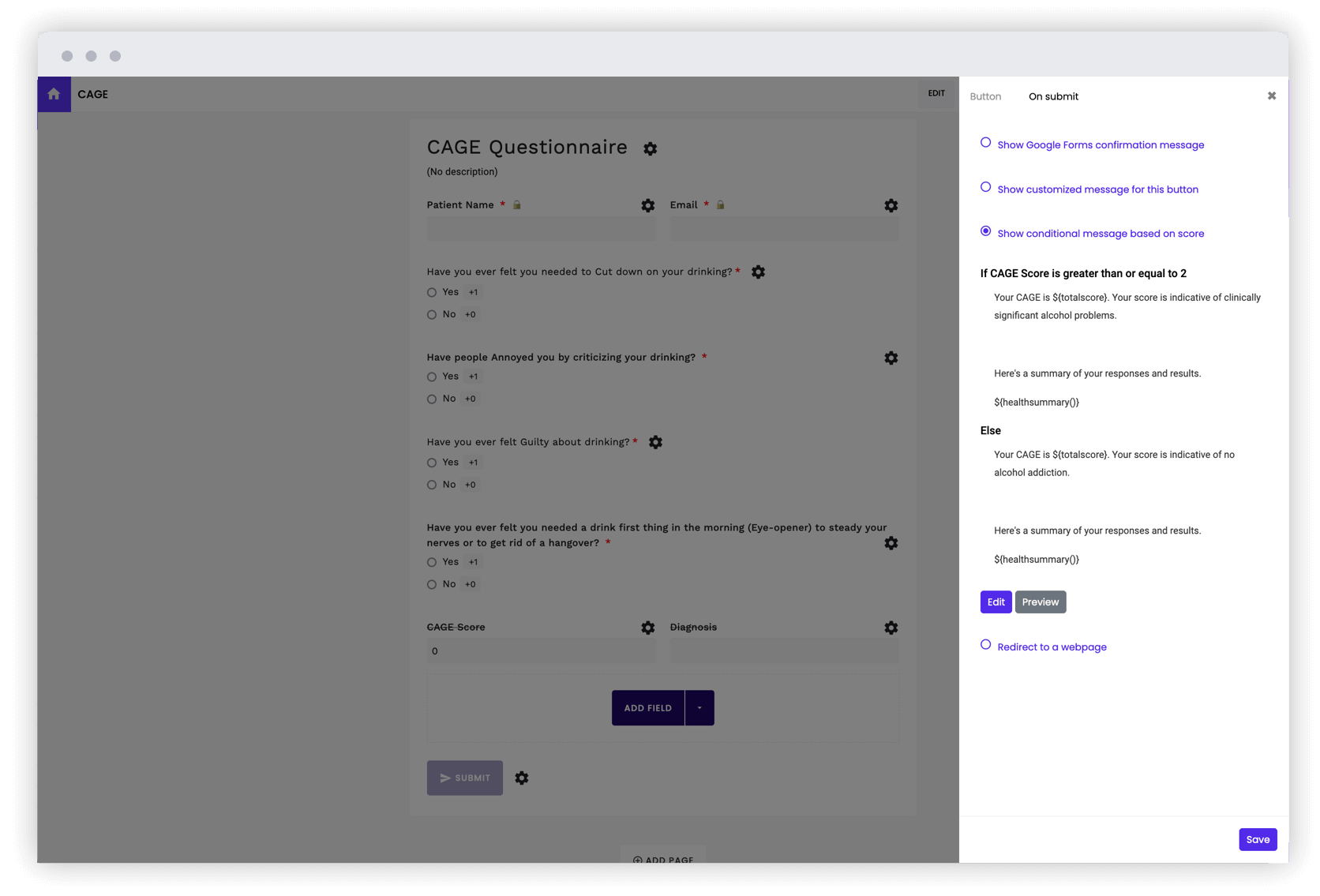Viewport: 1320px width, 896px height.
Task: Open the Patient Name field settings gear
Action: [x=647, y=205]
